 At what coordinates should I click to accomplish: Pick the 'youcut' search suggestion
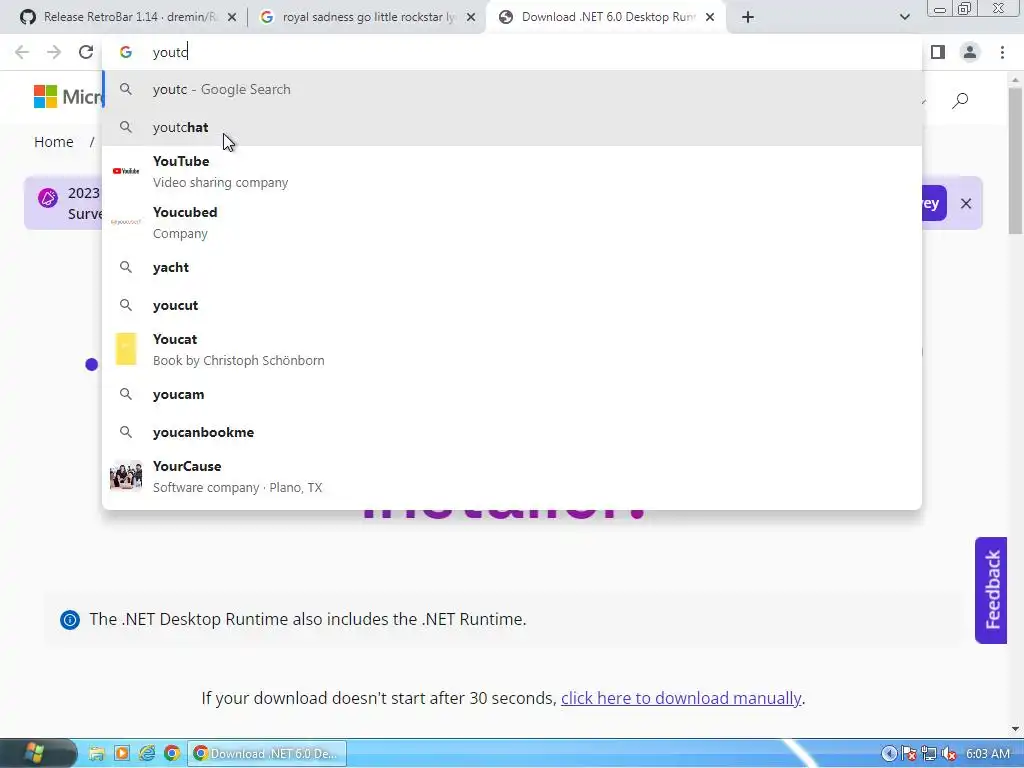pyautogui.click(x=512, y=305)
